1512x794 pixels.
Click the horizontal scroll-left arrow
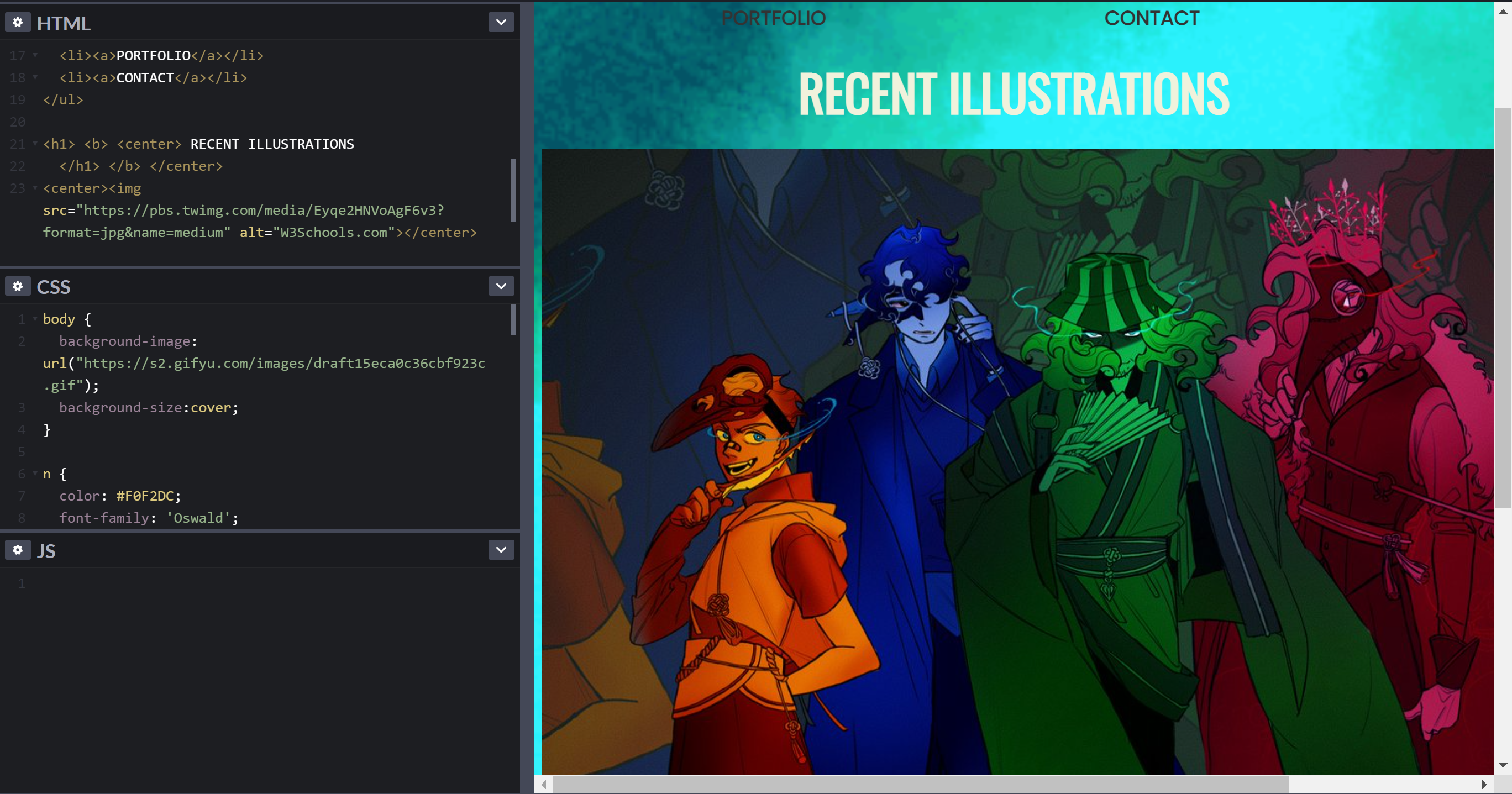pos(544,785)
